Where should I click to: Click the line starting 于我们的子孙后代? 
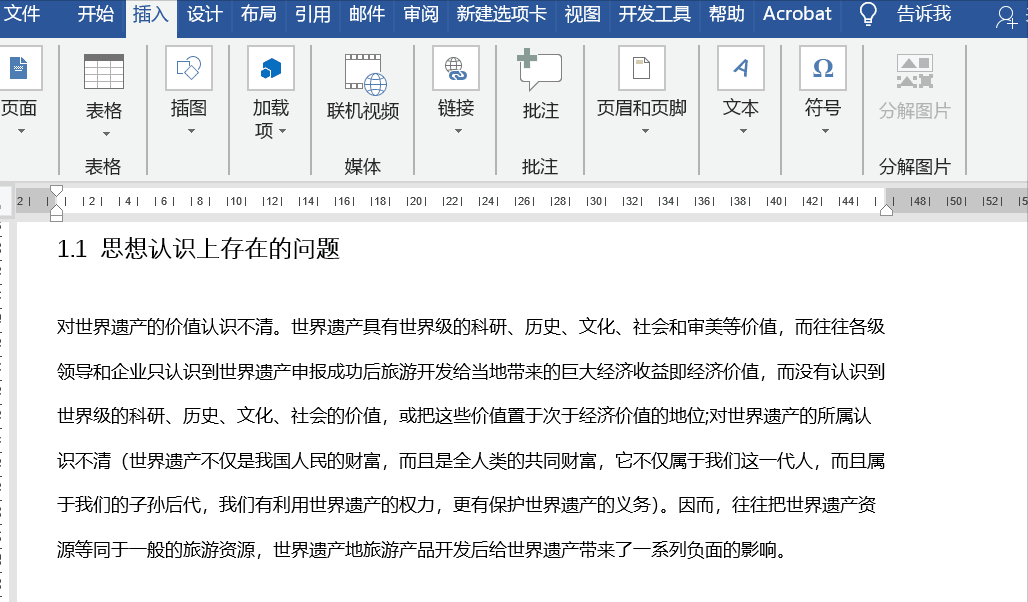466,504
